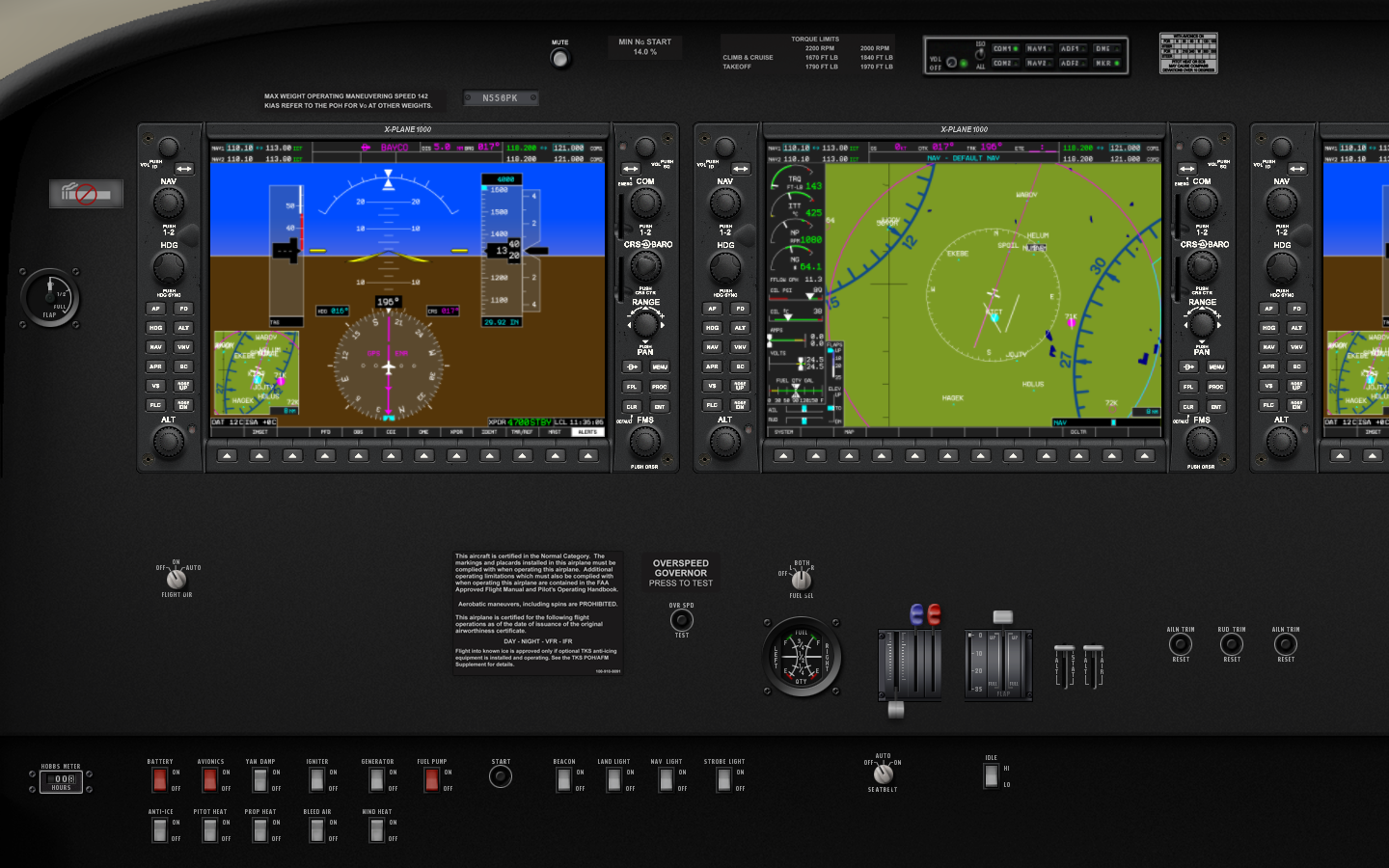The image size is (1389, 868).
Task: Click the no smoking sign indicator
Action: (87, 194)
